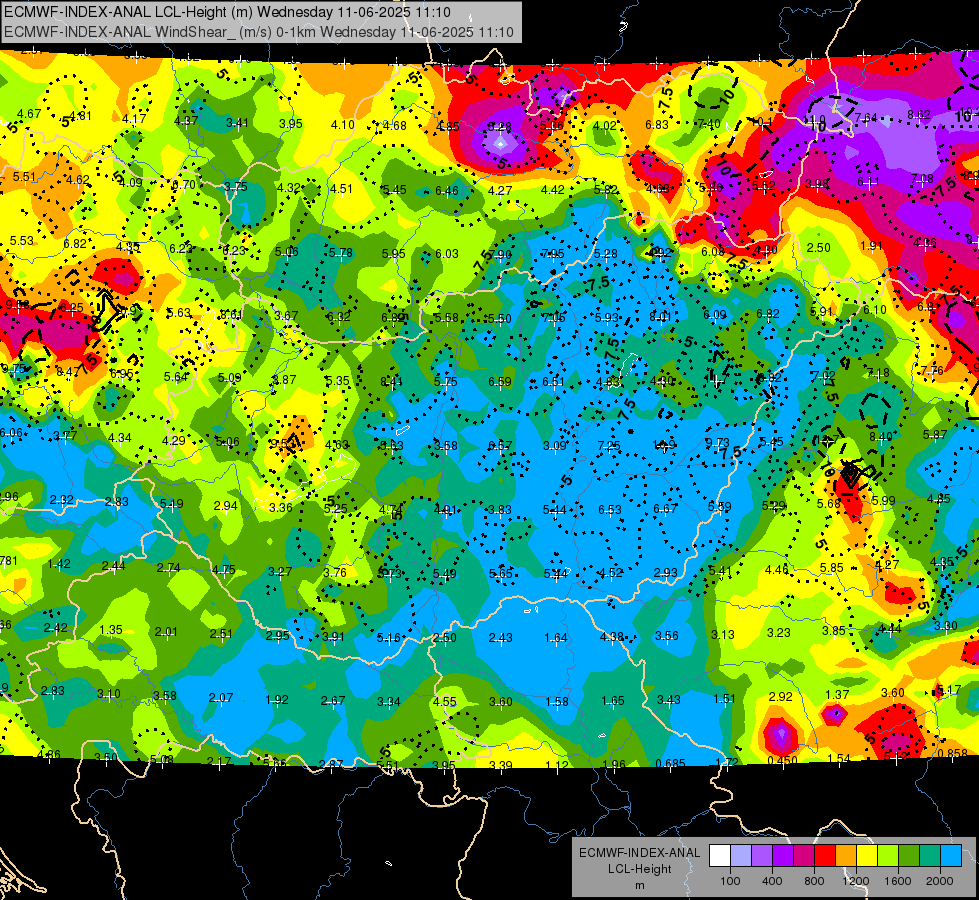Screen dimensions: 979x900
Task: Select the value 1.91 on the map
Action: pos(871,245)
